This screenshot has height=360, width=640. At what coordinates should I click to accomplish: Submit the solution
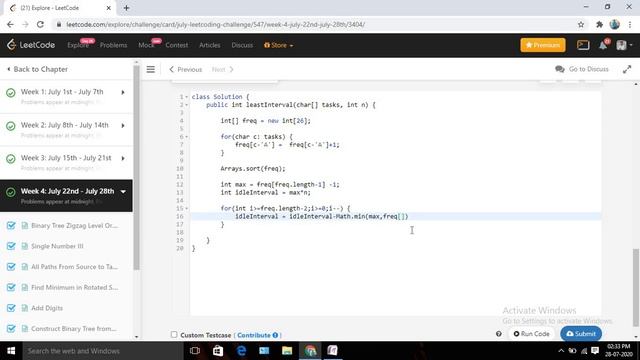point(581,334)
